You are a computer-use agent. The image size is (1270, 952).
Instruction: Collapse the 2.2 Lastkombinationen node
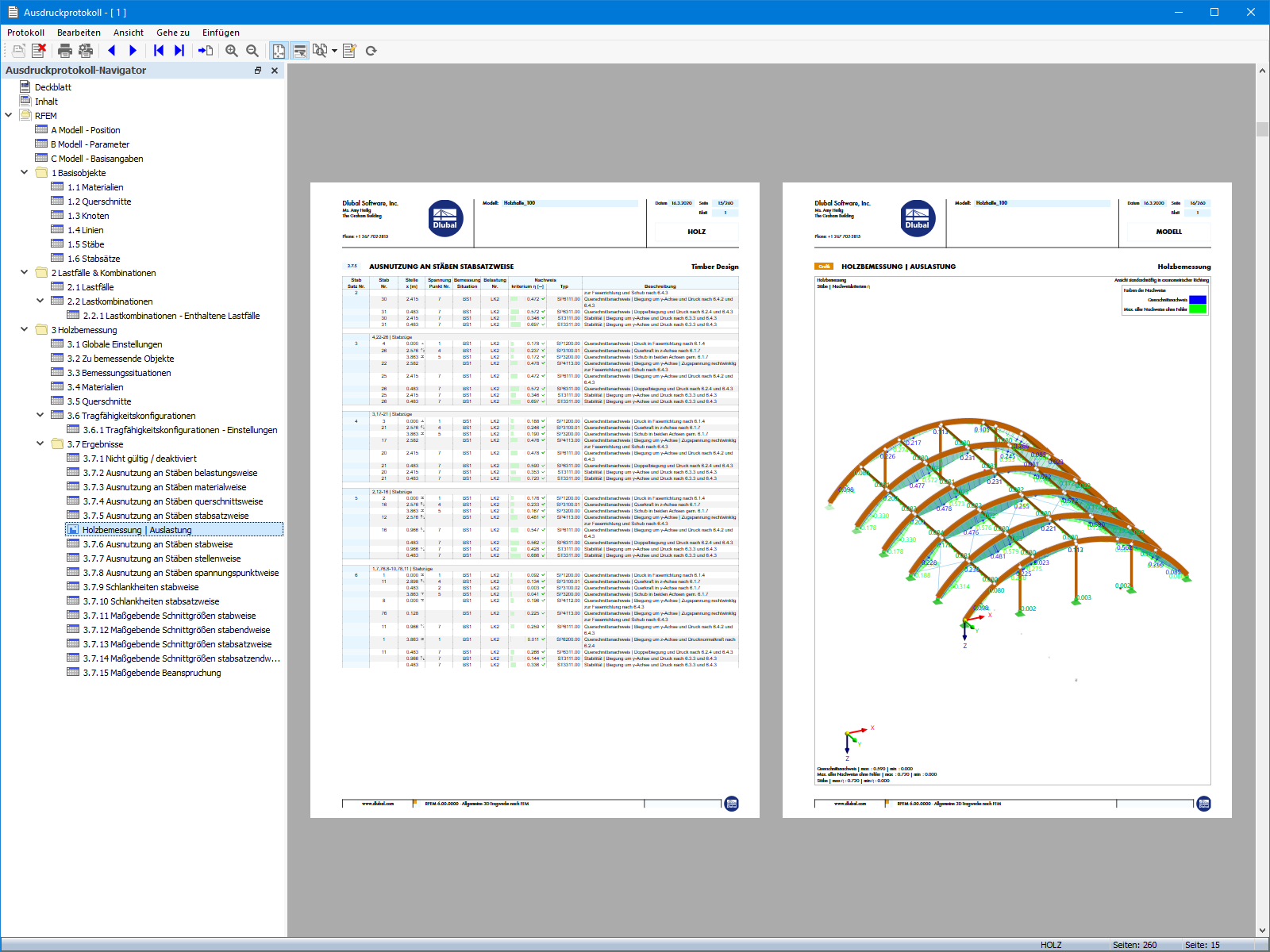[40, 301]
